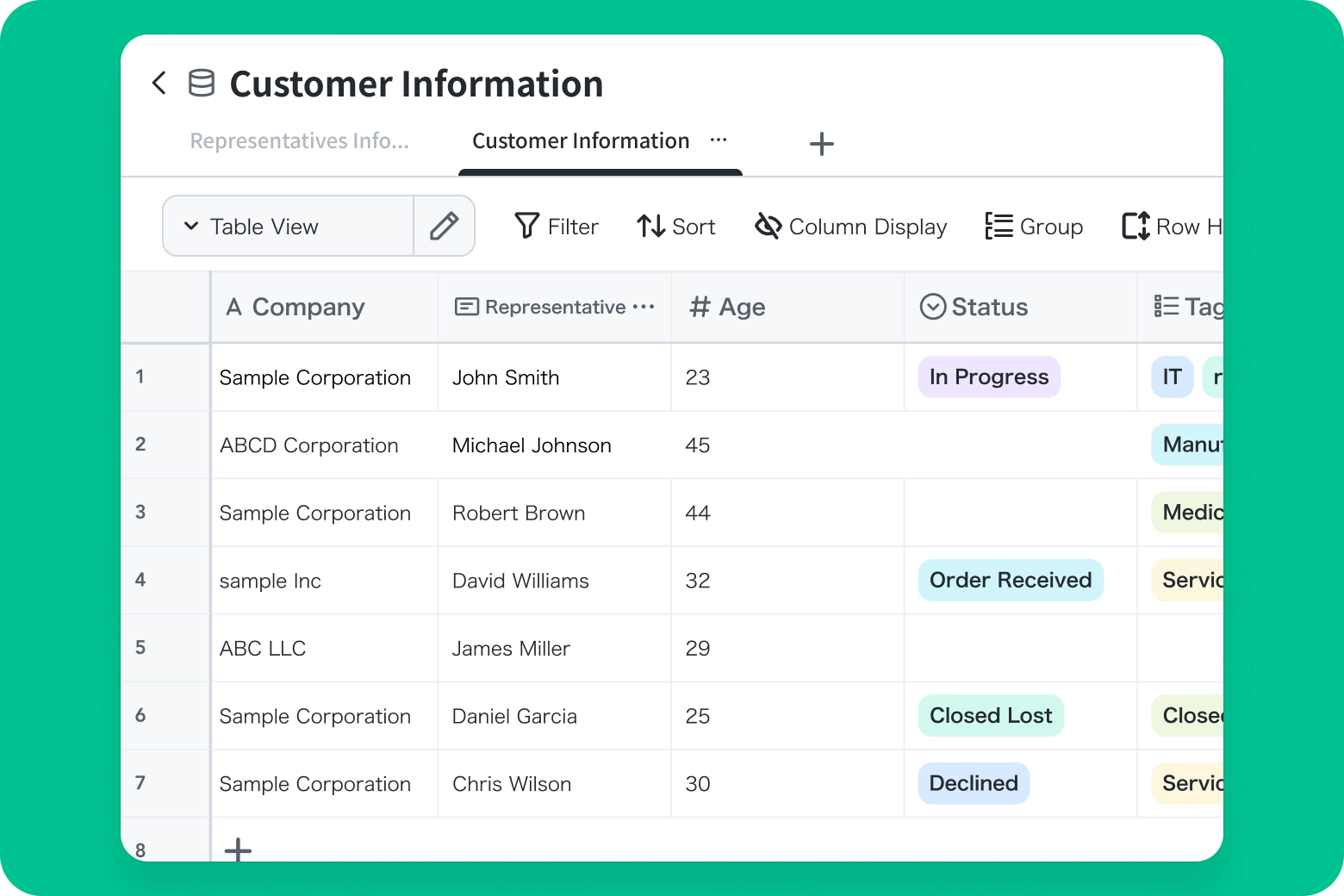Add a new row with plus icon
Image resolution: width=1344 pixels, height=896 pixels.
238,849
